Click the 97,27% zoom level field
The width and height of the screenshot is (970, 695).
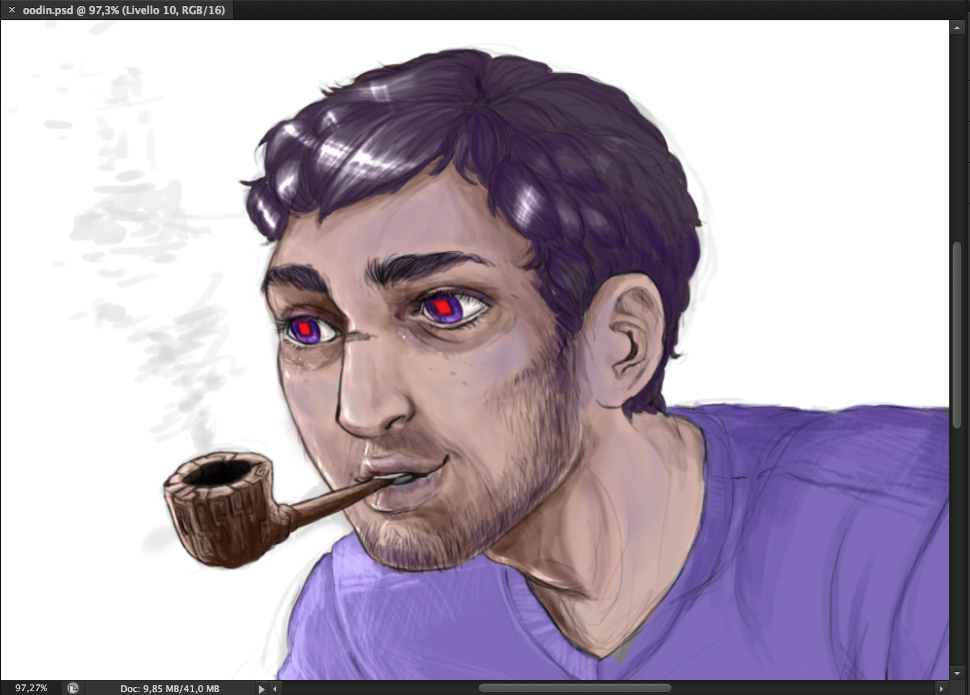tap(31, 688)
